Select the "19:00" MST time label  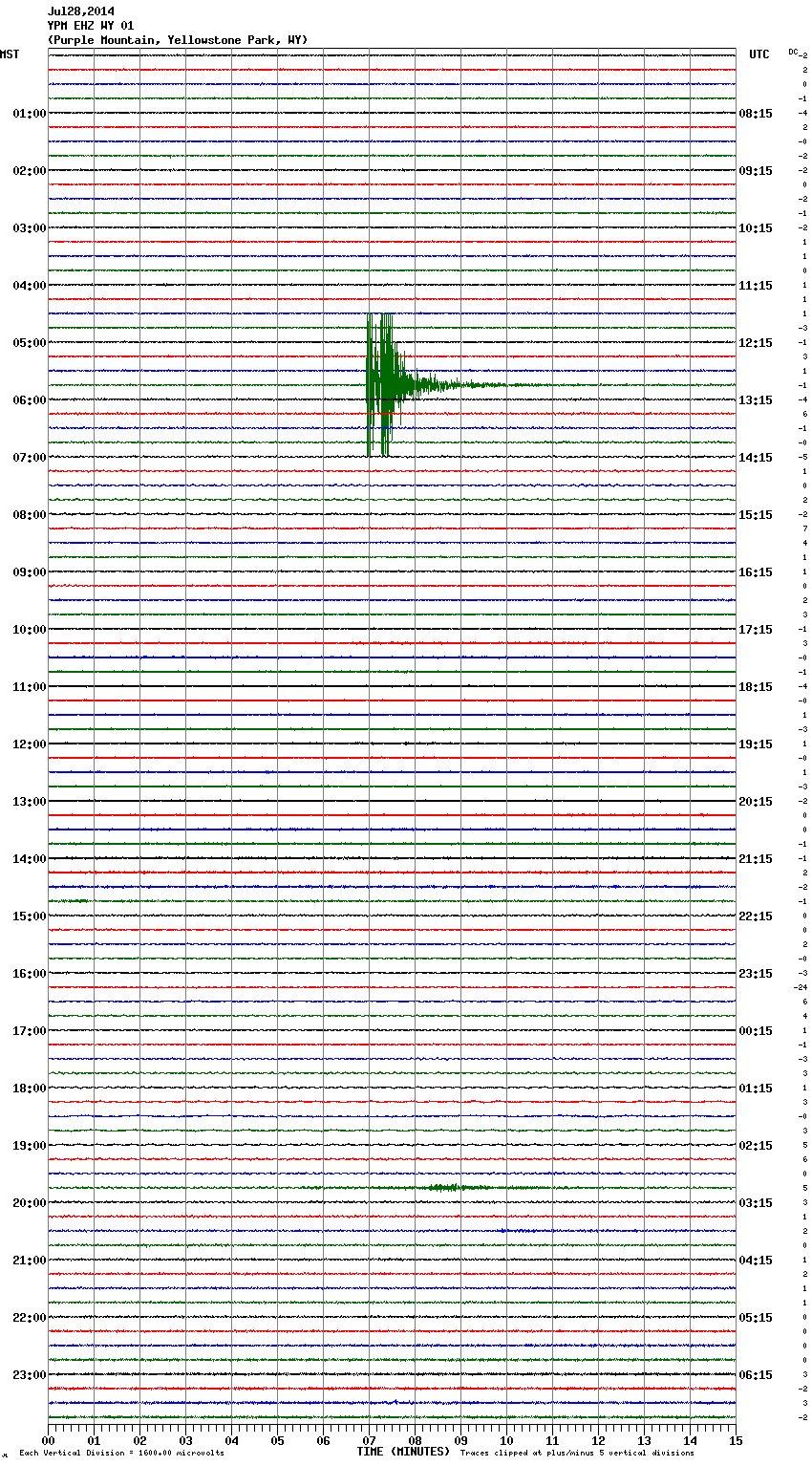30,1146
